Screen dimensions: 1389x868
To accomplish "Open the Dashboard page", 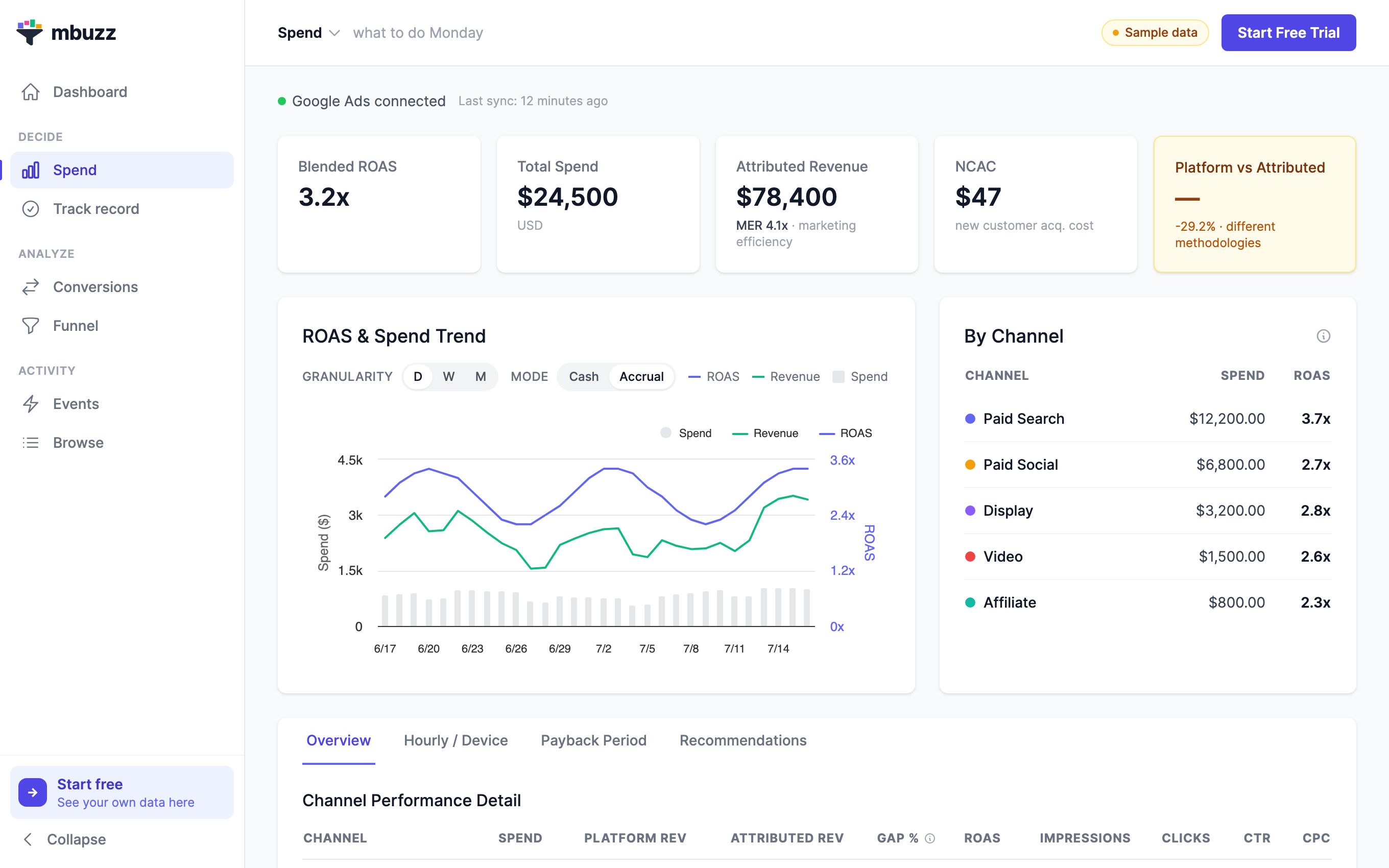I will pyautogui.click(x=122, y=92).
